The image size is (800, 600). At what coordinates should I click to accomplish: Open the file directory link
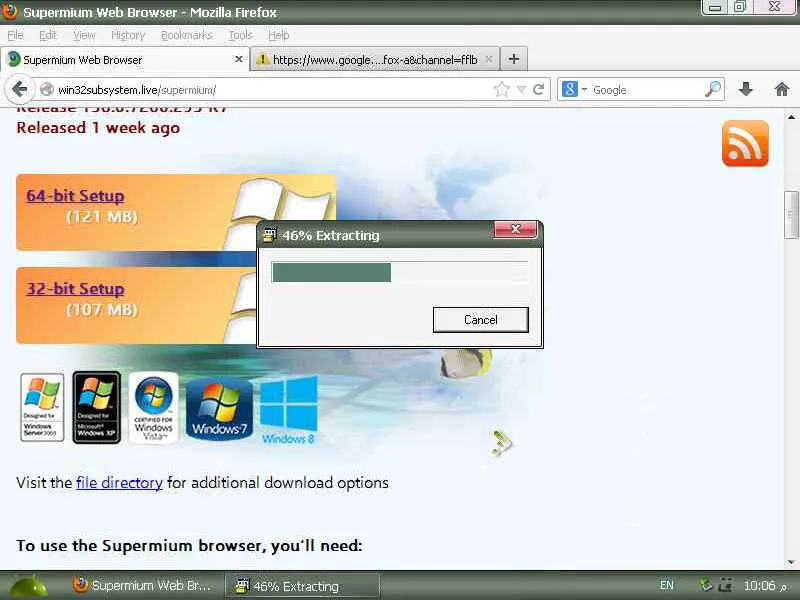pos(119,483)
